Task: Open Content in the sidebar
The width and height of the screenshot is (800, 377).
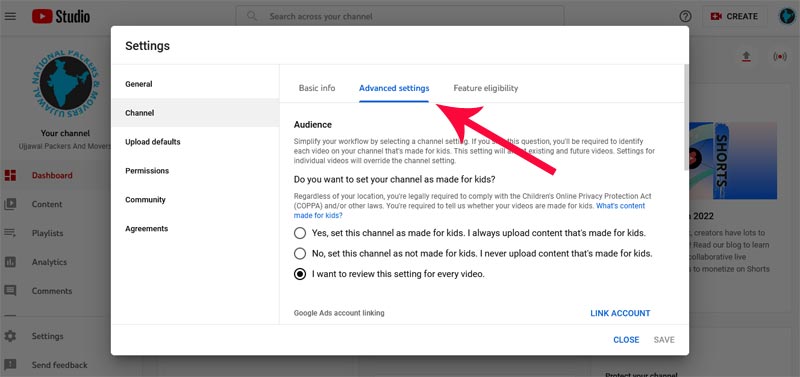Action: pos(47,205)
